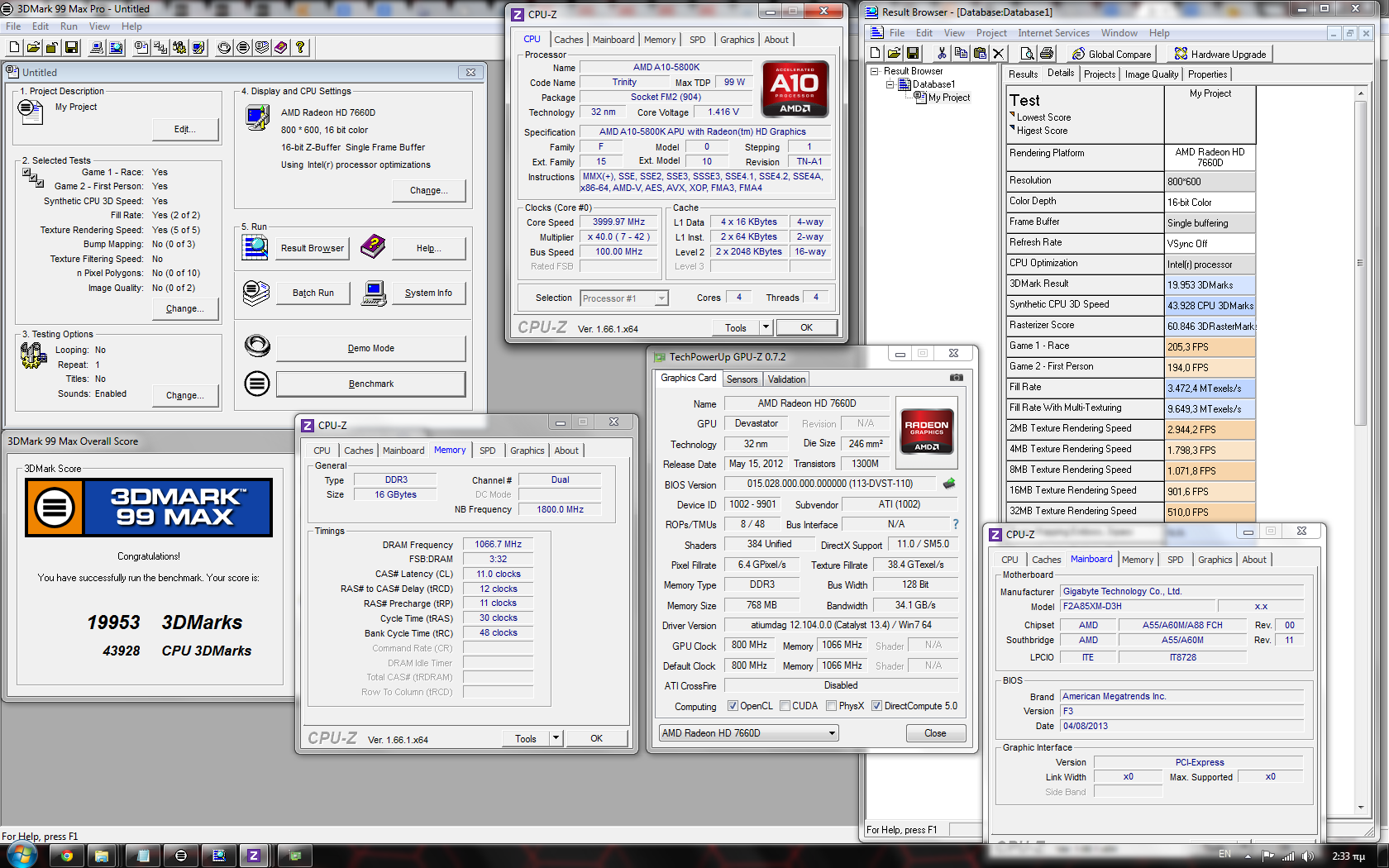Open Image Quality tab in Result Browser
Viewport: 1389px width, 868px height.
(1152, 74)
